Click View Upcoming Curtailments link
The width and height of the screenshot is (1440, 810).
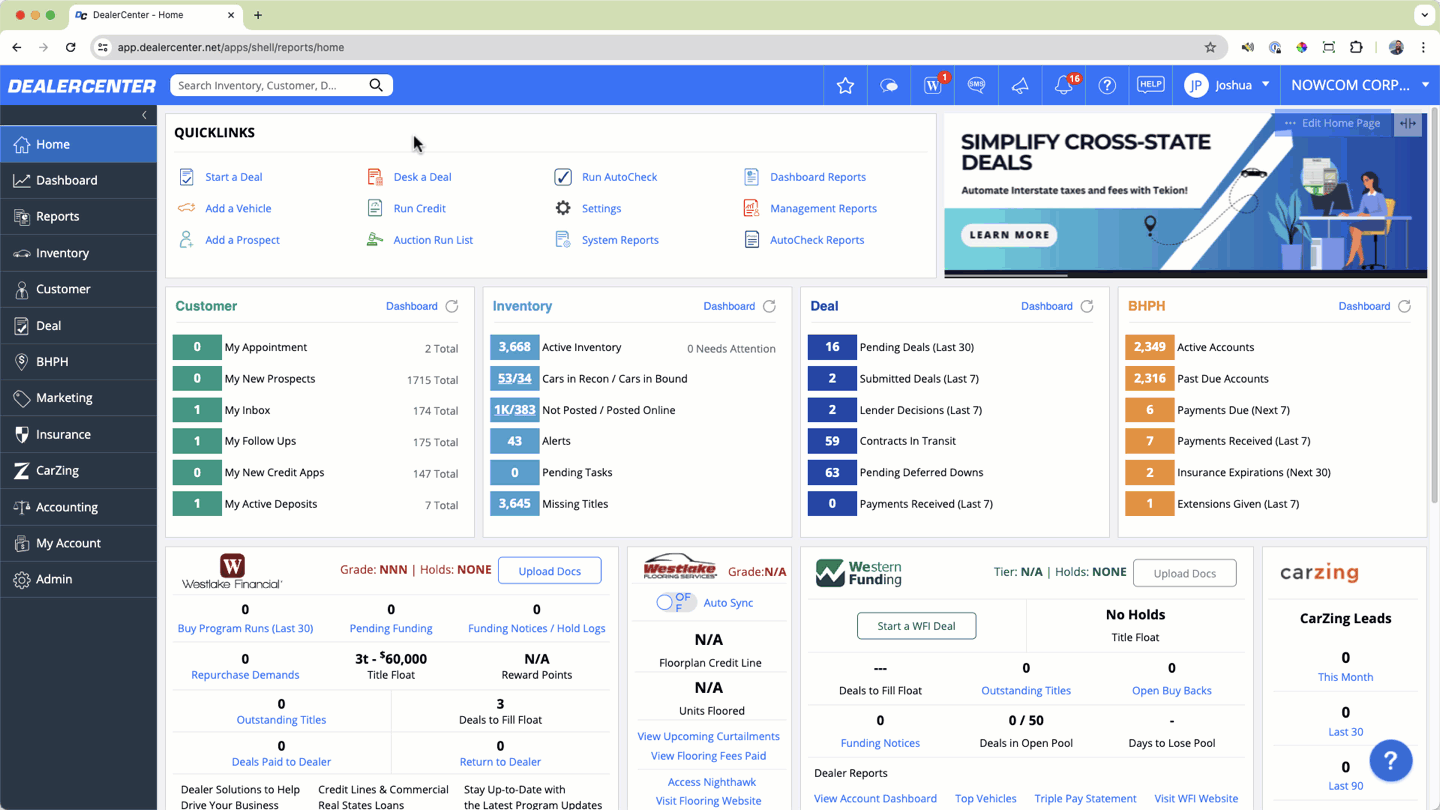[708, 736]
